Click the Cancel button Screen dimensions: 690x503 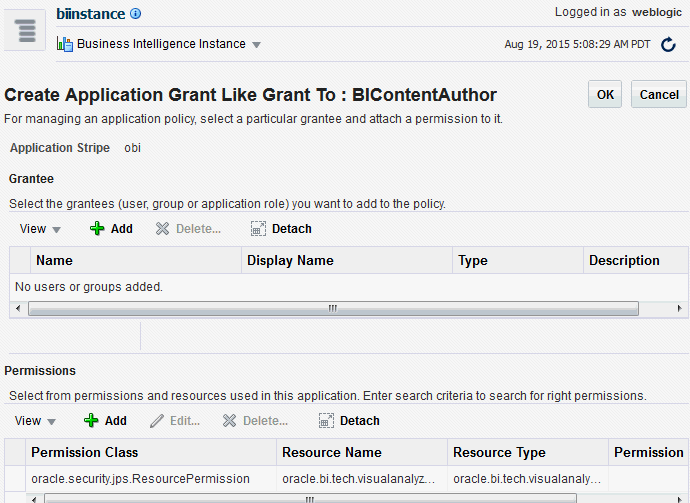pyautogui.click(x=659, y=94)
